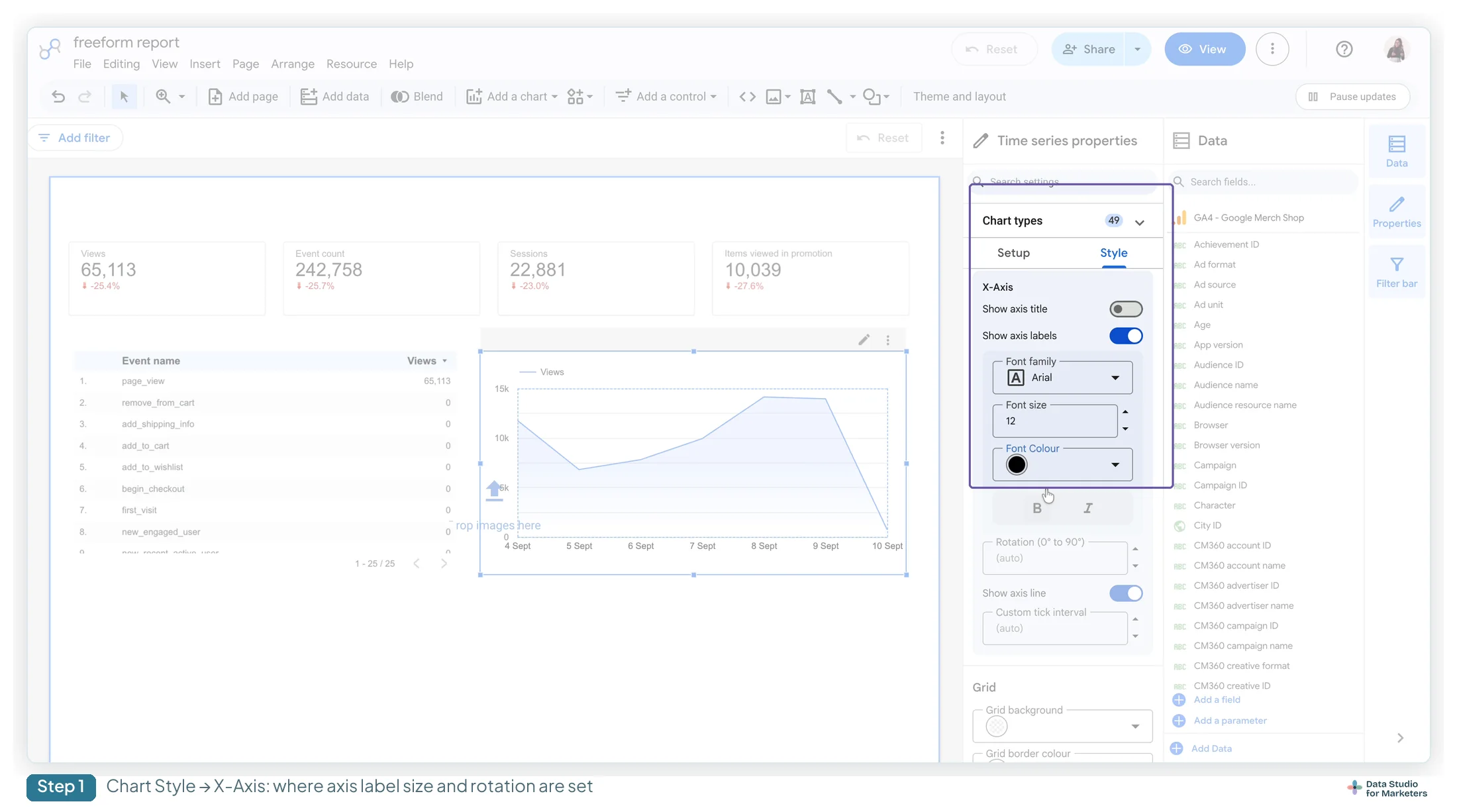Viewport: 1457px width, 812px height.
Task: Toggle Show axis title switch
Action: [x=1126, y=309]
